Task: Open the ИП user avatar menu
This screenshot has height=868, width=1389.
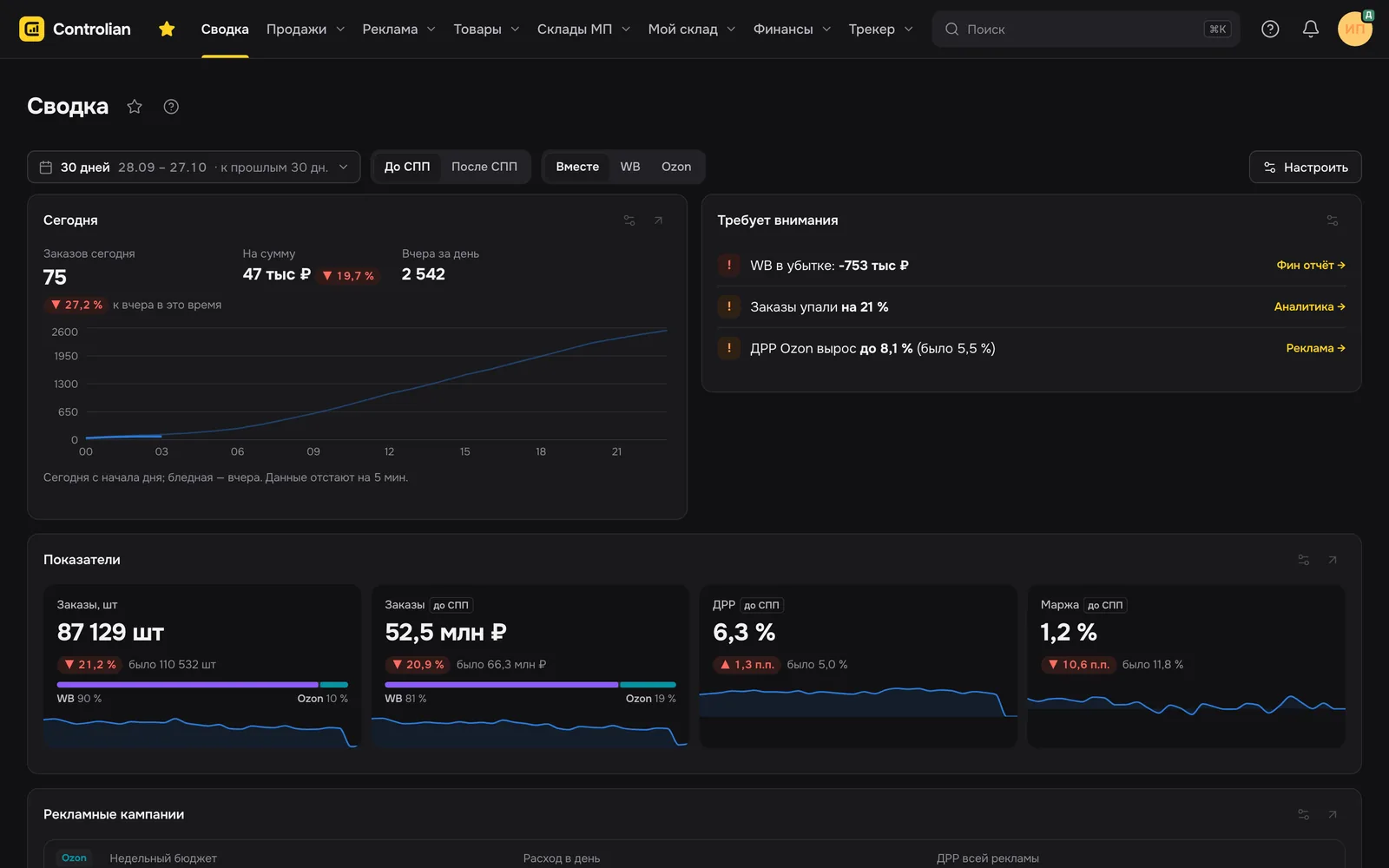Action: [x=1354, y=29]
